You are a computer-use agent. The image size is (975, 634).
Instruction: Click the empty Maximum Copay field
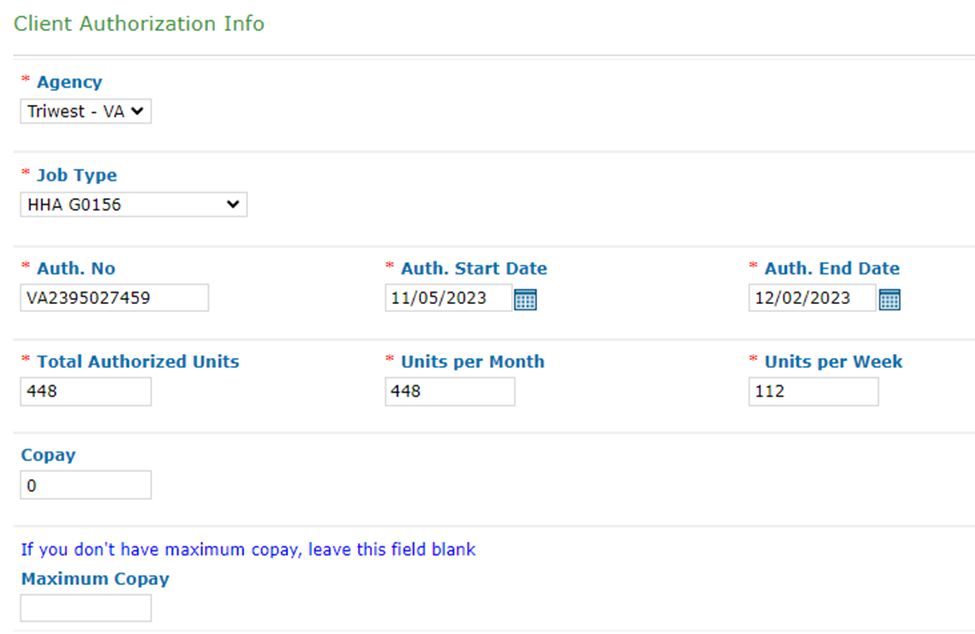point(86,608)
